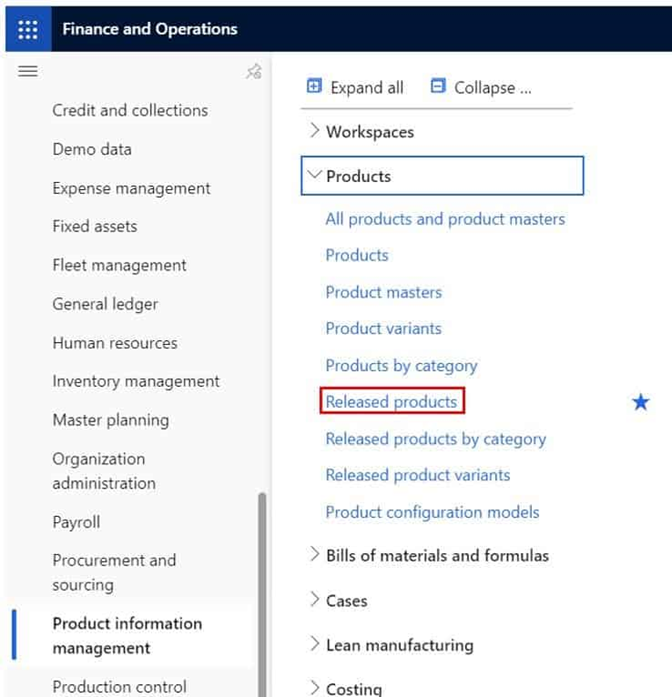The height and width of the screenshot is (697, 672).
Task: Click the Collapse ... text label
Action: 493,88
